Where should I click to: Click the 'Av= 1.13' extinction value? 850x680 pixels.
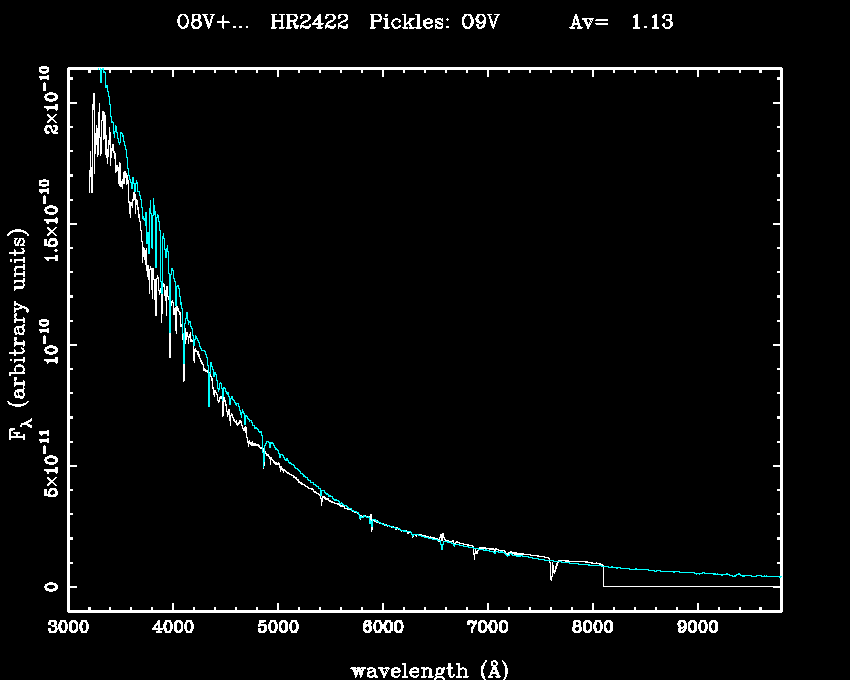621,22
